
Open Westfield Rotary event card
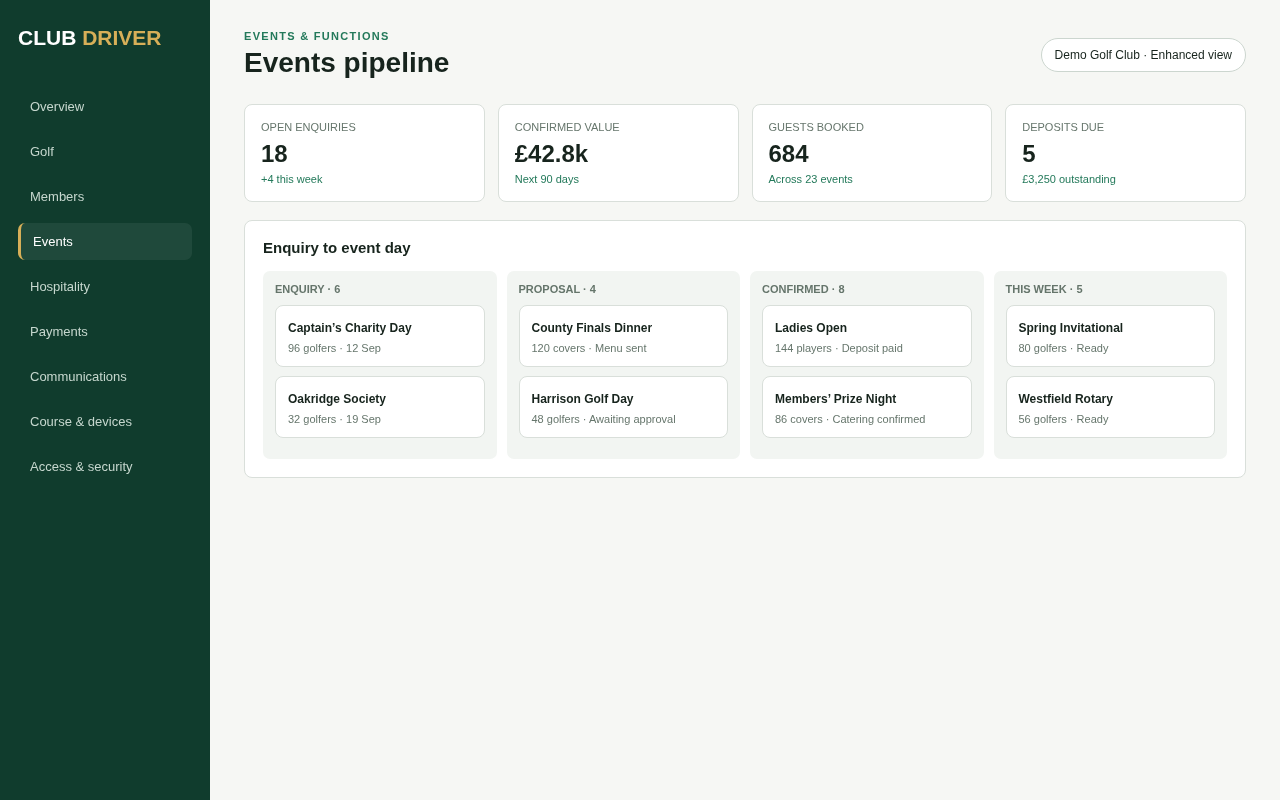pos(1110,407)
